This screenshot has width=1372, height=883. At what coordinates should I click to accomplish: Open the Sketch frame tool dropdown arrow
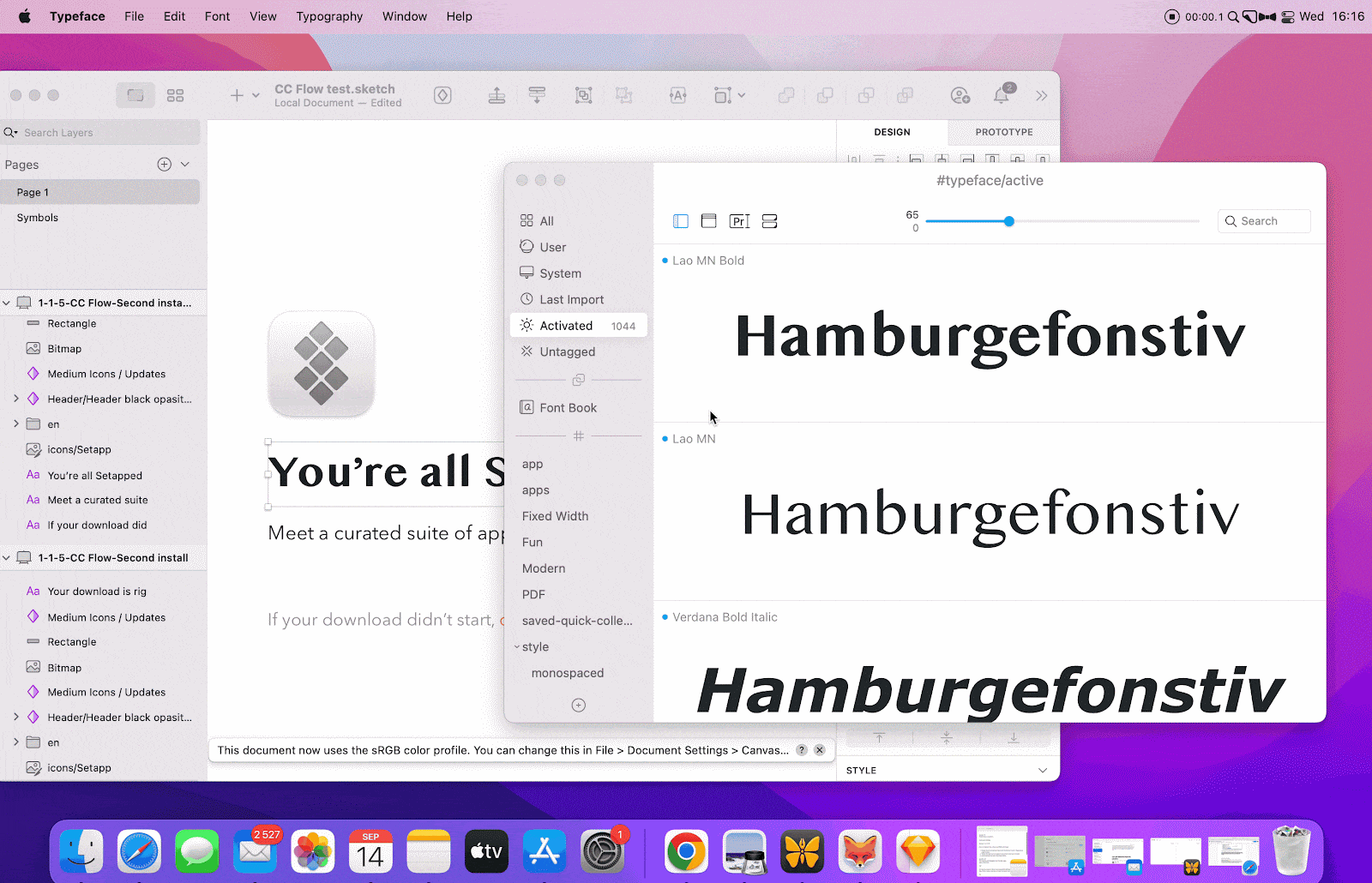(x=742, y=95)
